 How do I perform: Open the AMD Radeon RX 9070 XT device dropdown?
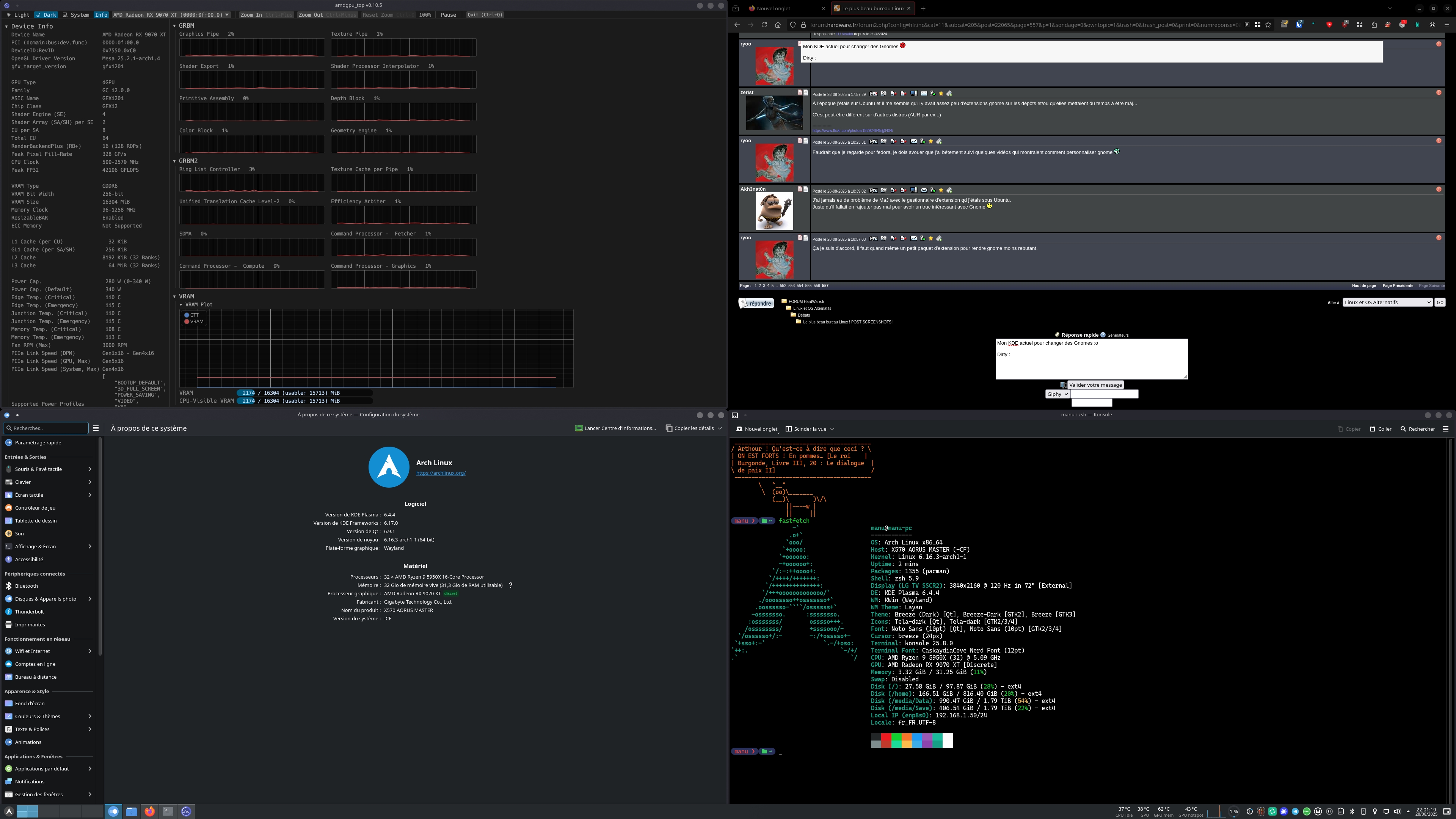pyautogui.click(x=171, y=15)
